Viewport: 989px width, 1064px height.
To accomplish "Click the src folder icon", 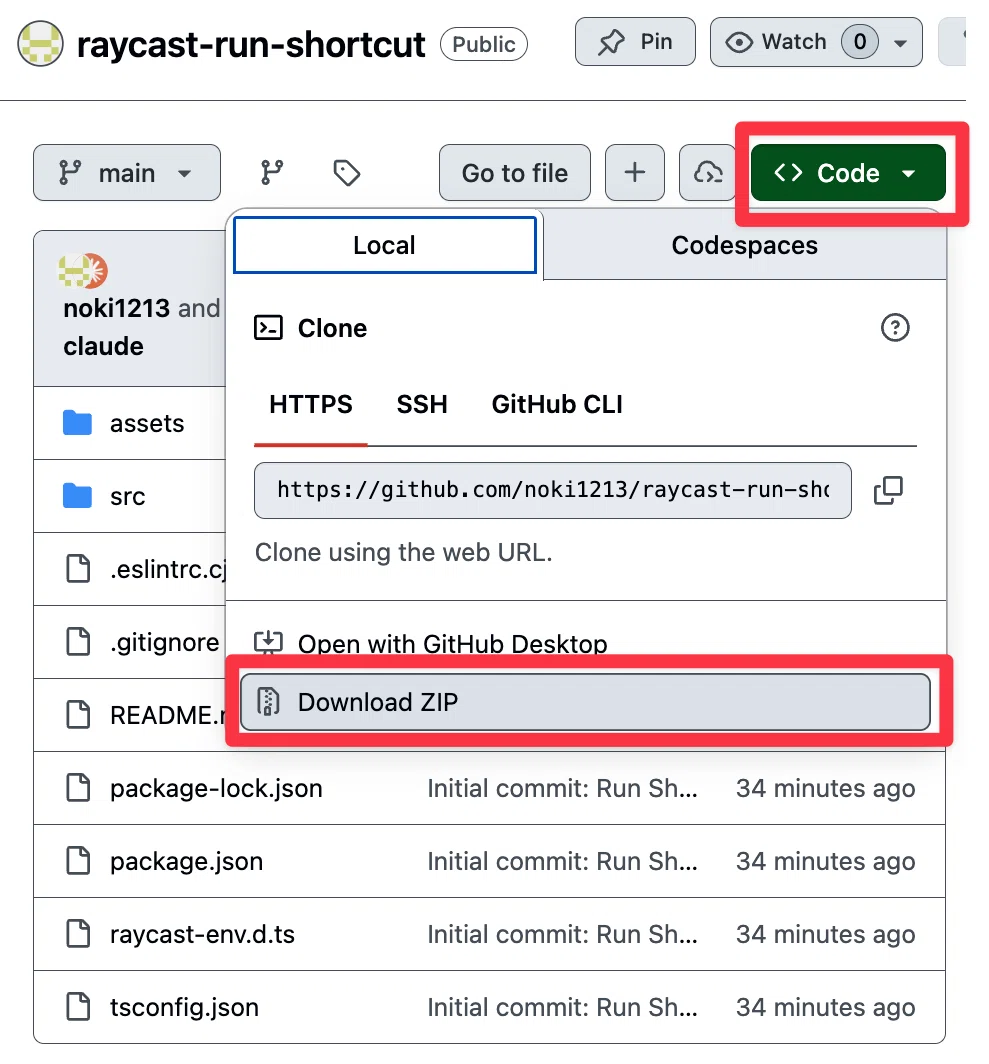I will [x=77, y=495].
